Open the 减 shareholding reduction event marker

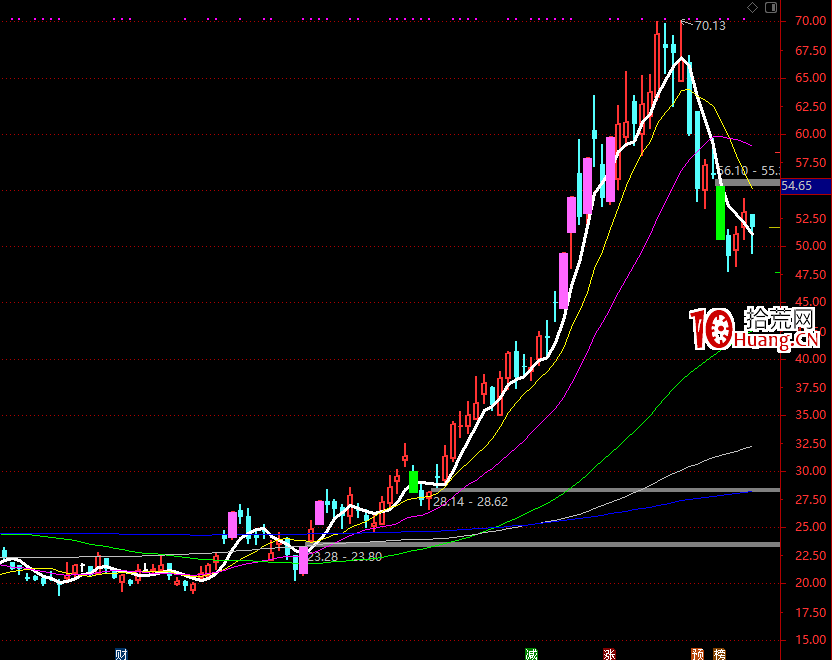pos(531,654)
